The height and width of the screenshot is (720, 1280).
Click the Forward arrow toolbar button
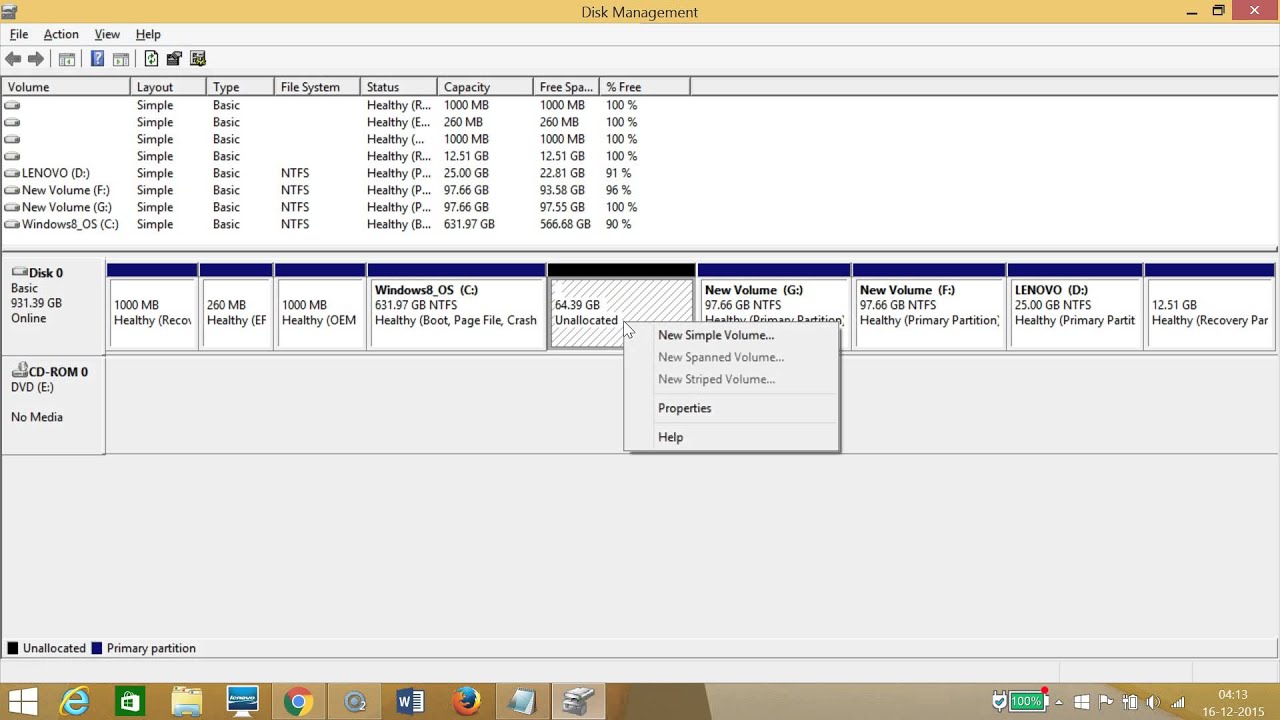click(x=36, y=59)
